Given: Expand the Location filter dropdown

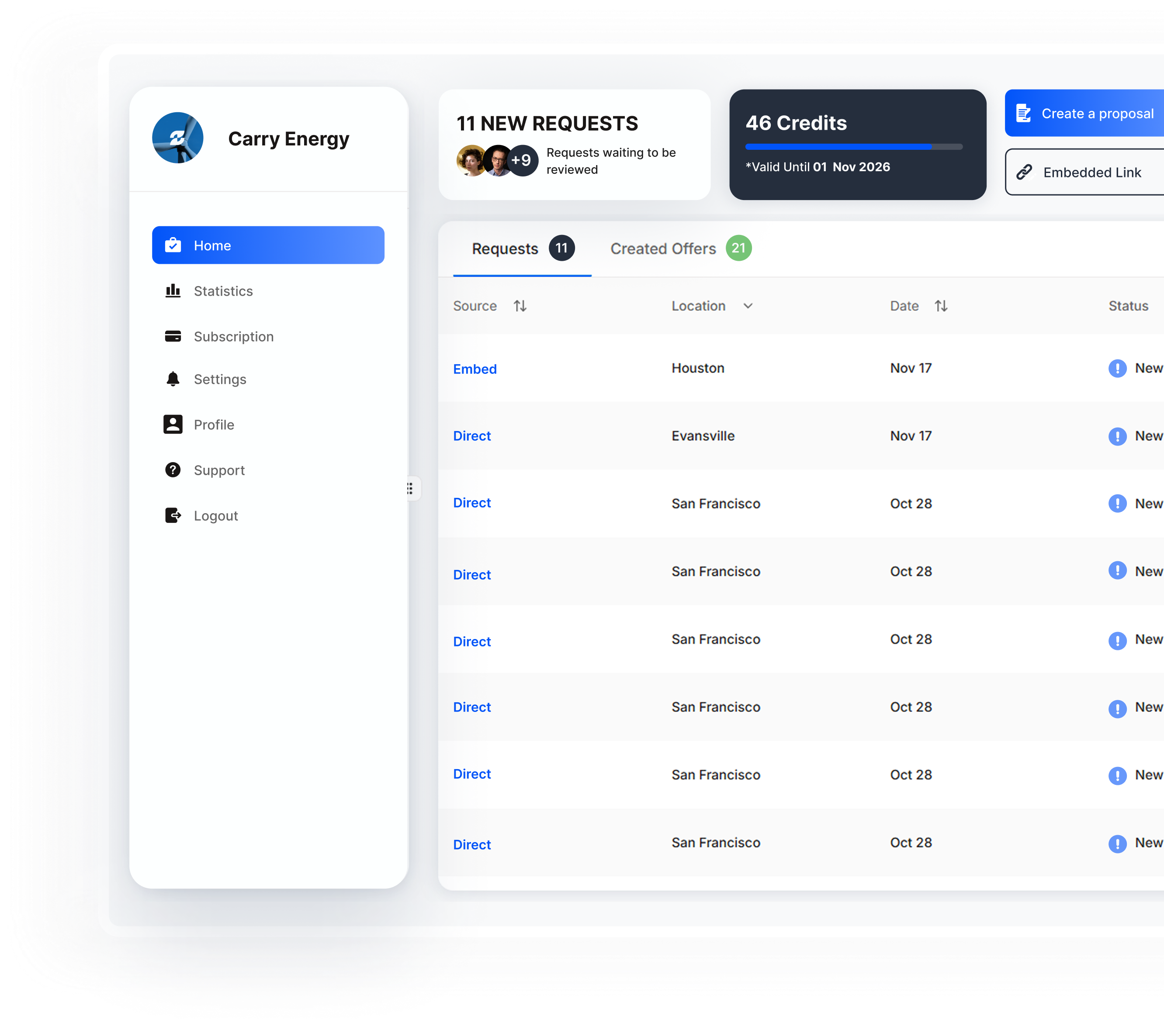Looking at the screenshot, I should coord(748,306).
